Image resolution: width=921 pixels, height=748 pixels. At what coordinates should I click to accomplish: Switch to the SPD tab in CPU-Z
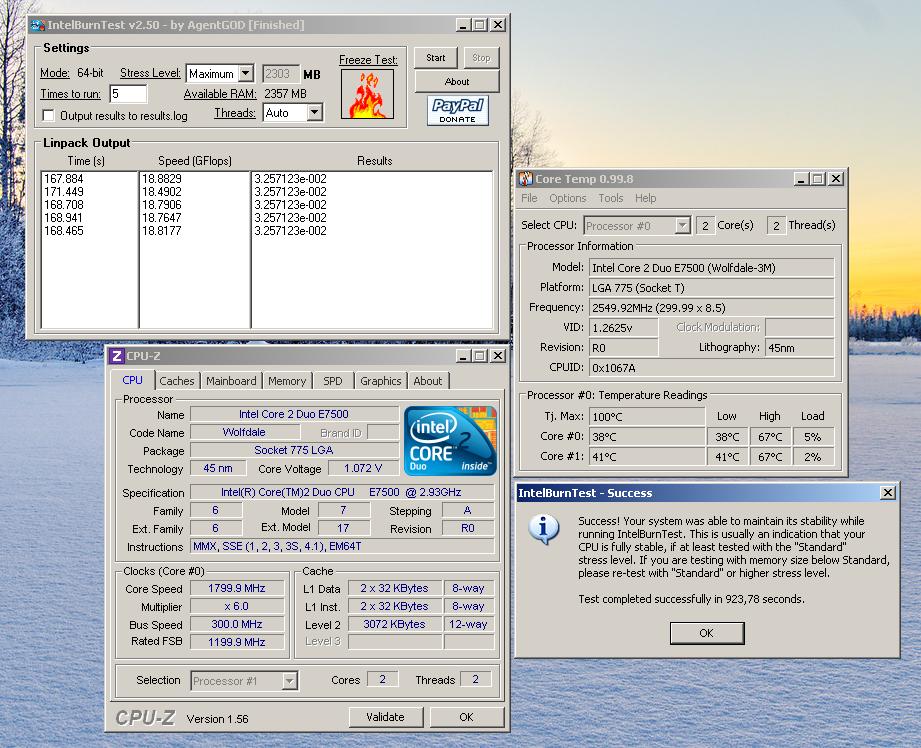click(x=332, y=381)
